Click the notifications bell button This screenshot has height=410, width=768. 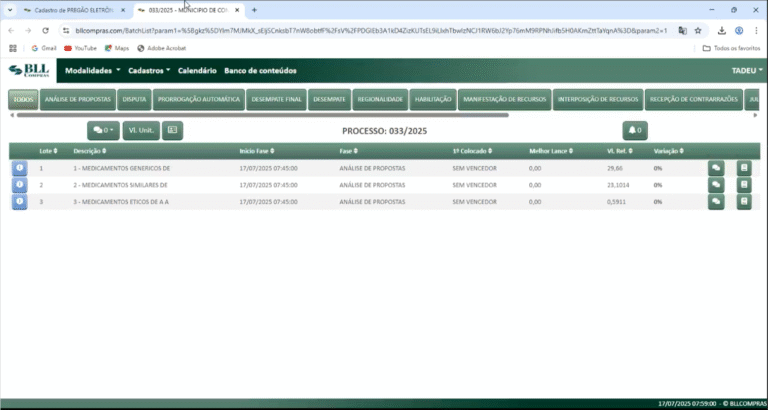click(x=635, y=130)
